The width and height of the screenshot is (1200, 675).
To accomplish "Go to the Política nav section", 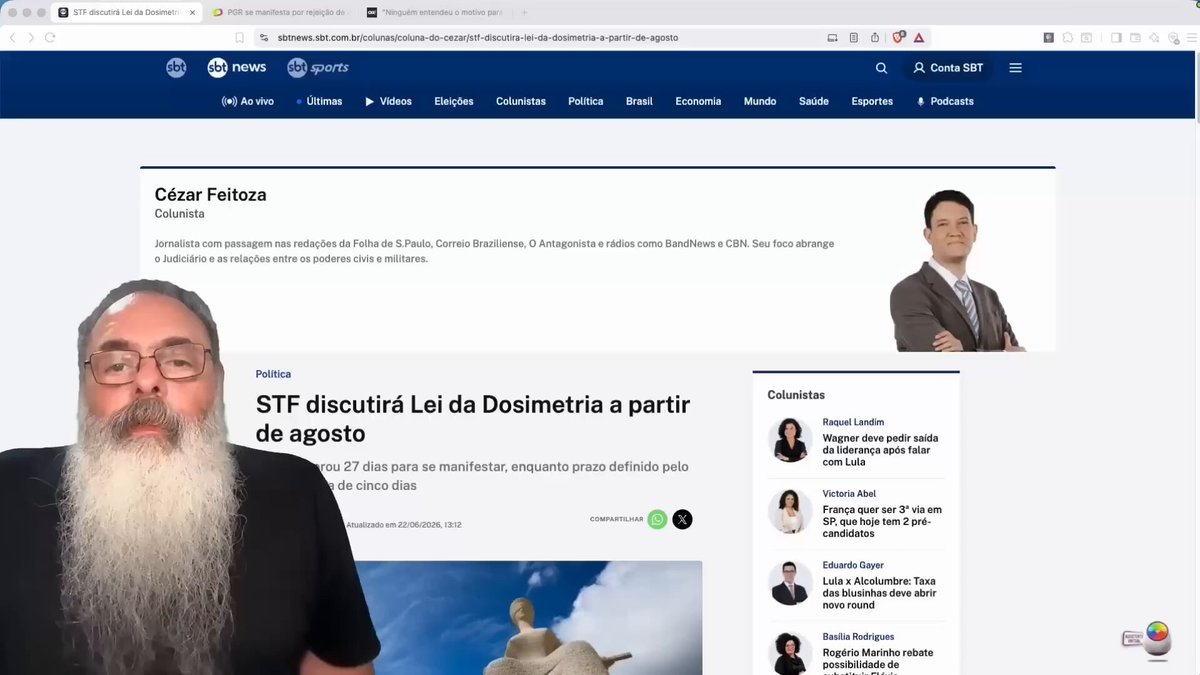I will (586, 101).
